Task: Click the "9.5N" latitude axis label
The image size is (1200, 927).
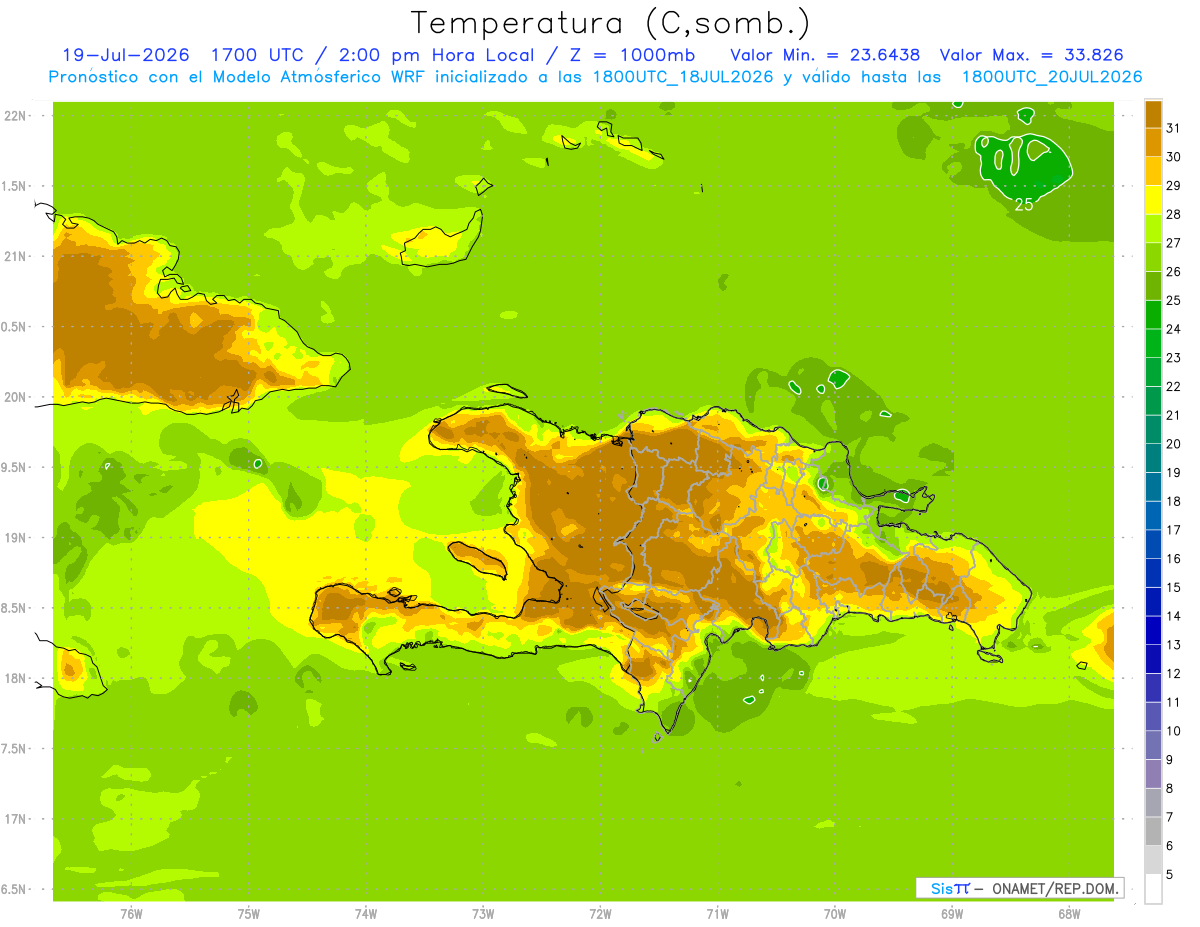Action: pyautogui.click(x=15, y=468)
